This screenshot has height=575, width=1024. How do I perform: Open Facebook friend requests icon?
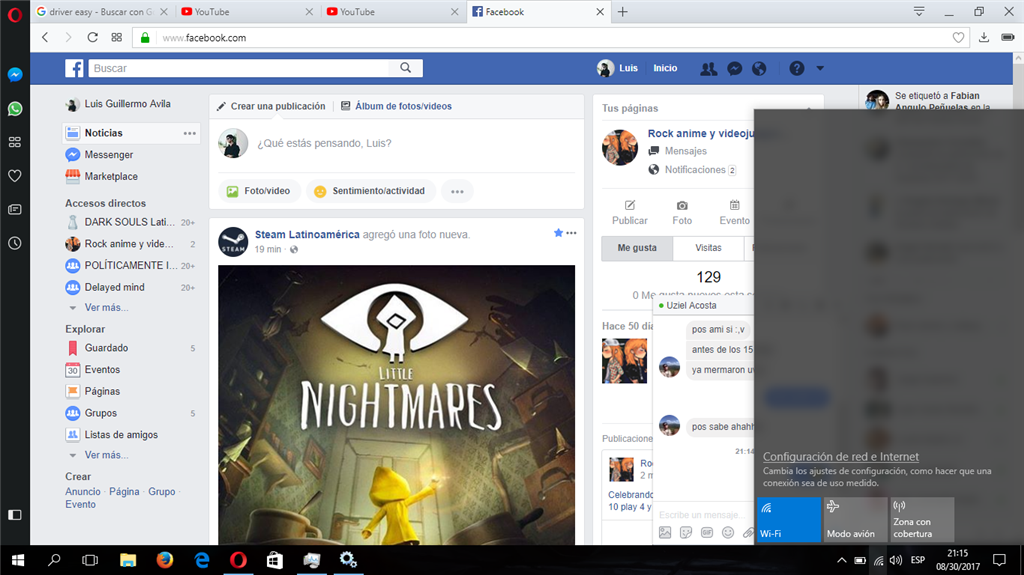[709, 69]
